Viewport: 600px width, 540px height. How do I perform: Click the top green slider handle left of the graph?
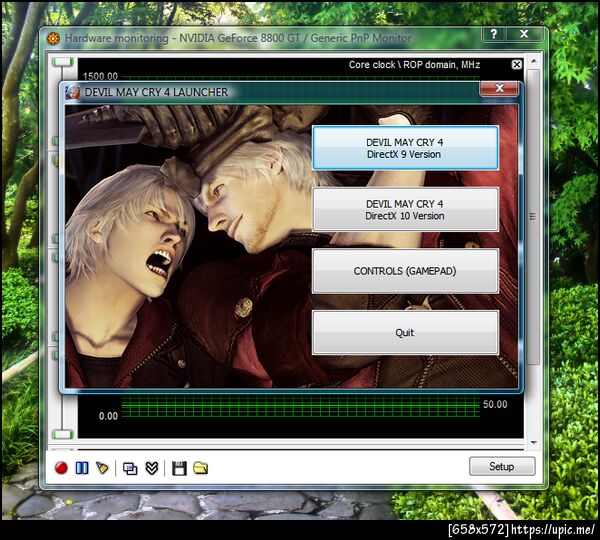(62, 62)
